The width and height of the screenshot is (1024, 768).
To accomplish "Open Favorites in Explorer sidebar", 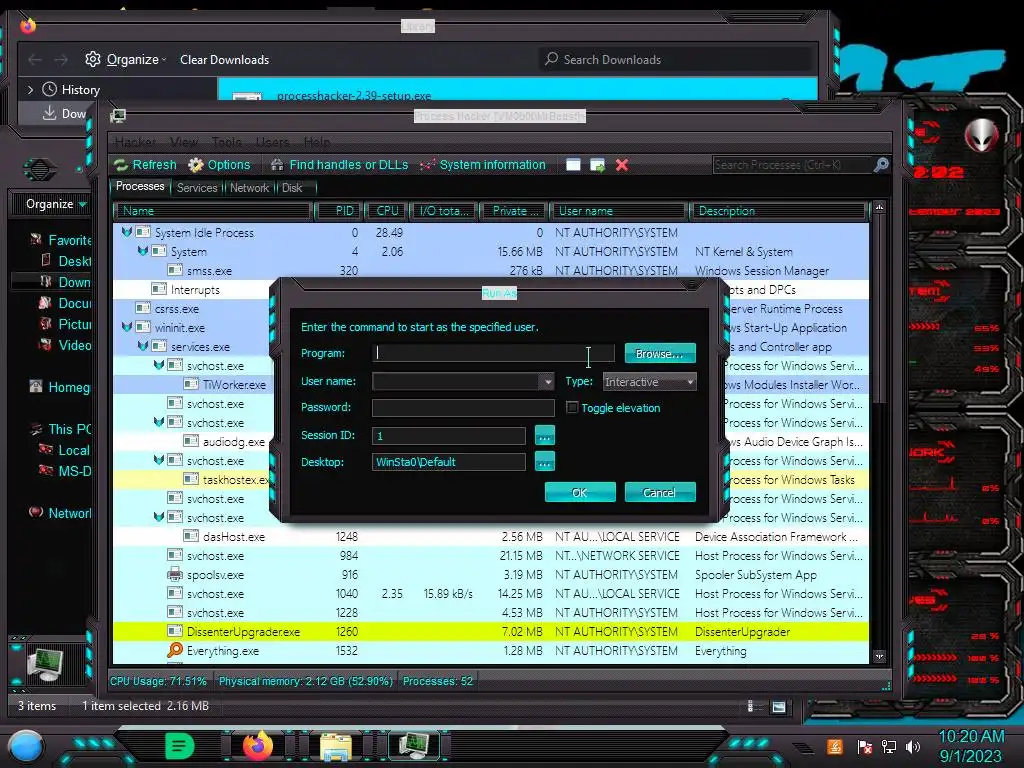I will pyautogui.click(x=61, y=240).
